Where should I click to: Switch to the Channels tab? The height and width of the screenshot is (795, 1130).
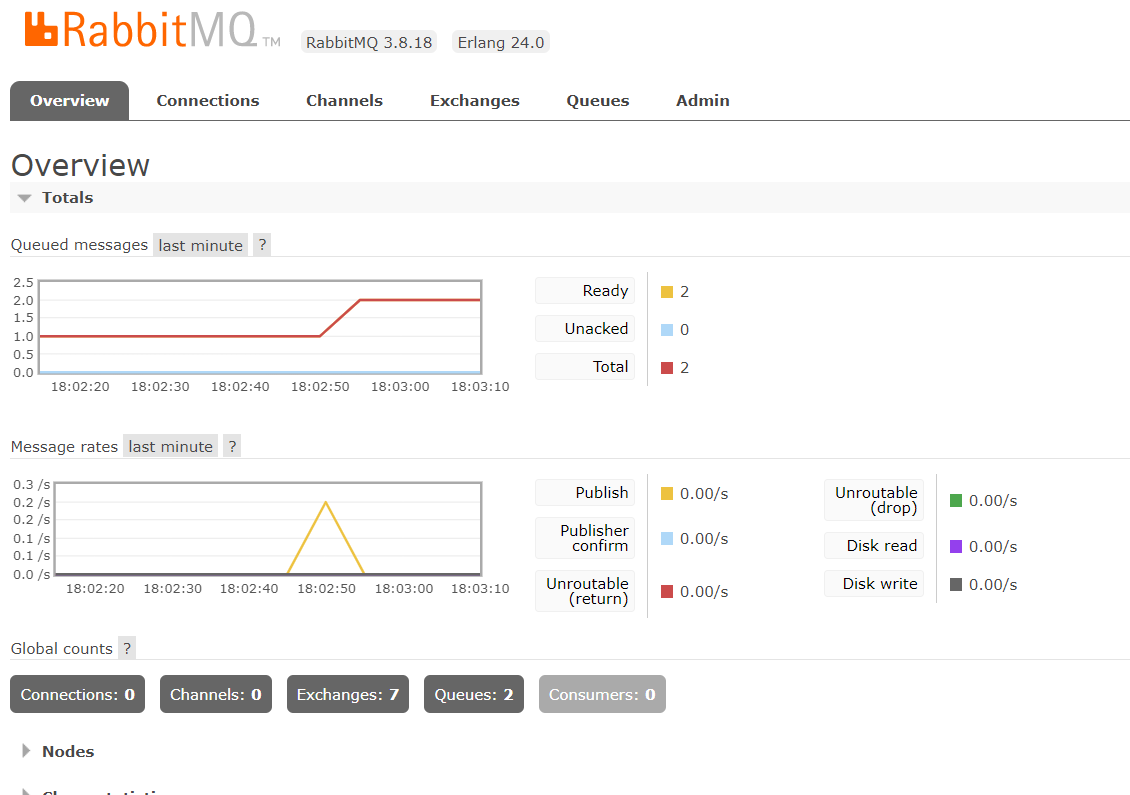point(344,101)
